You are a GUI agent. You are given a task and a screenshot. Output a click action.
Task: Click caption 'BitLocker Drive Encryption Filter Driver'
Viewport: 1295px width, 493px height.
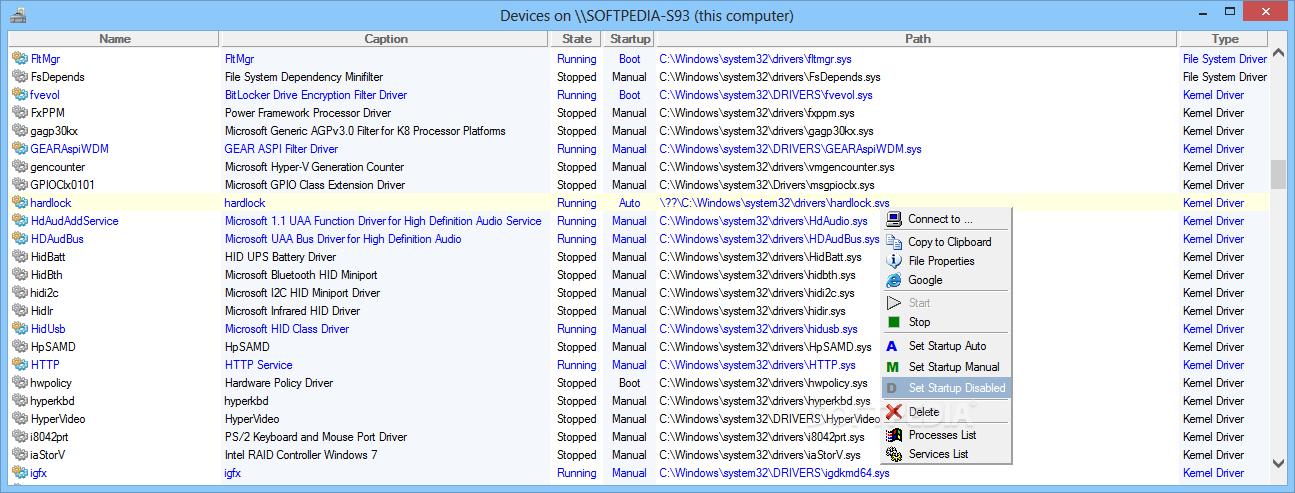coord(316,95)
